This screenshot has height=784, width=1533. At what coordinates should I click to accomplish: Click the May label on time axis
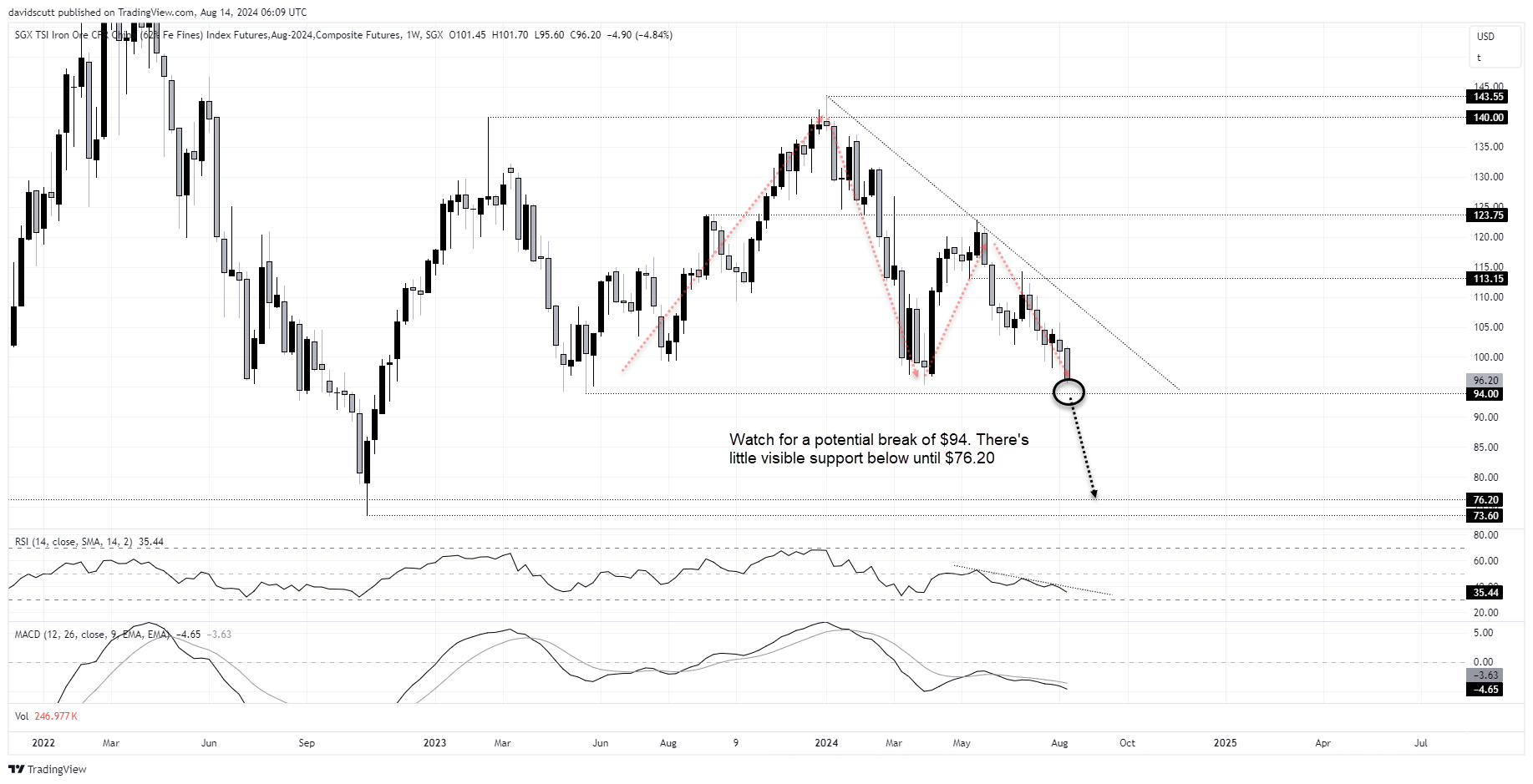[962, 743]
